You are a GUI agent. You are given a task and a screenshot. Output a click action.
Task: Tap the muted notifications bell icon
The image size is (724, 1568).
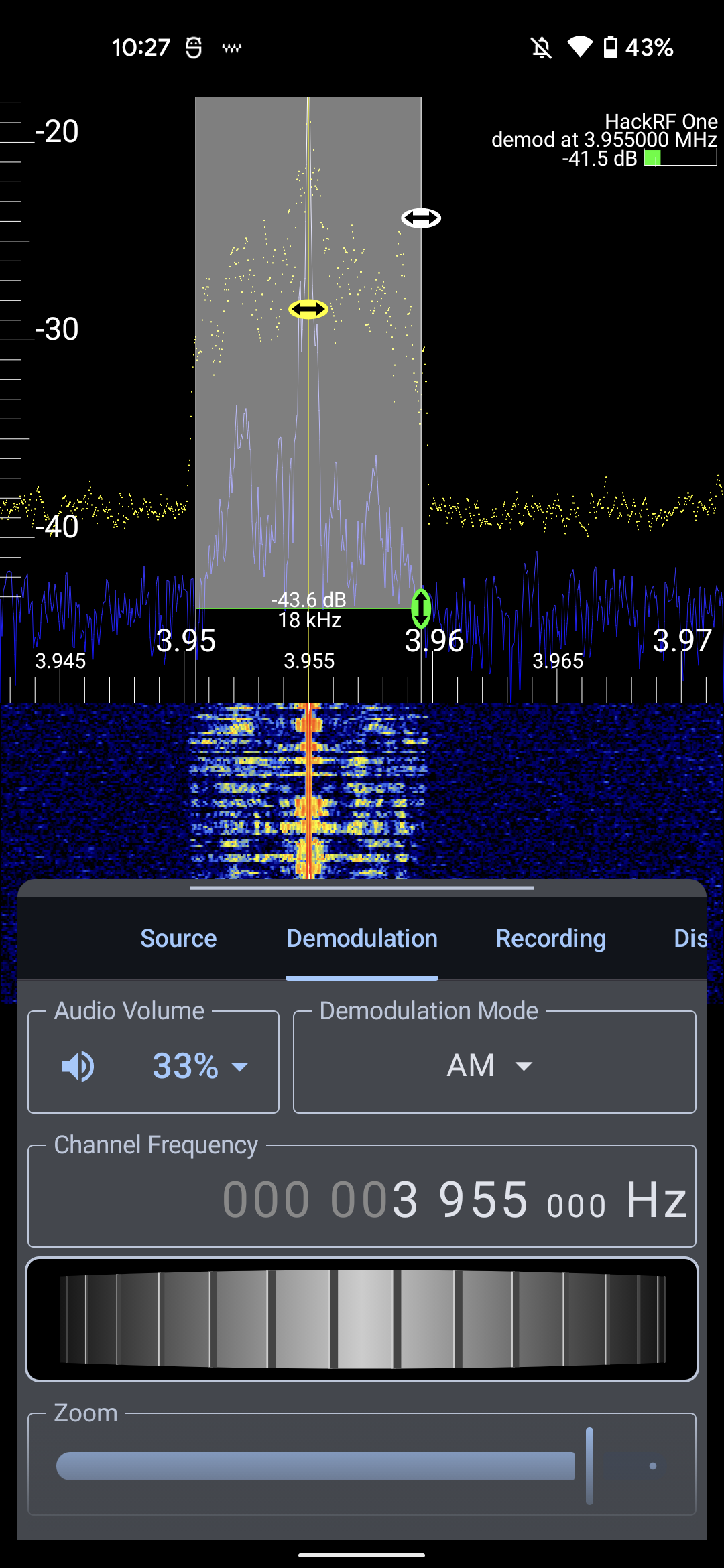pyautogui.click(x=541, y=48)
